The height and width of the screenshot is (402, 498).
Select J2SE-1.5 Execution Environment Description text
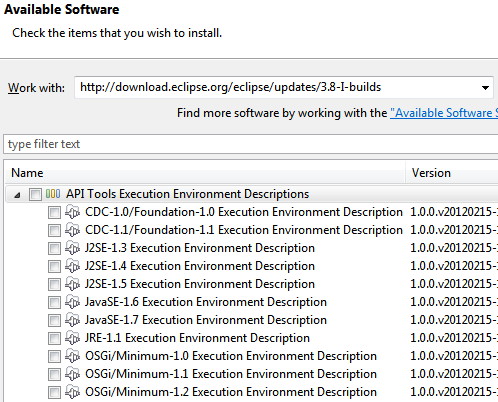point(200,284)
